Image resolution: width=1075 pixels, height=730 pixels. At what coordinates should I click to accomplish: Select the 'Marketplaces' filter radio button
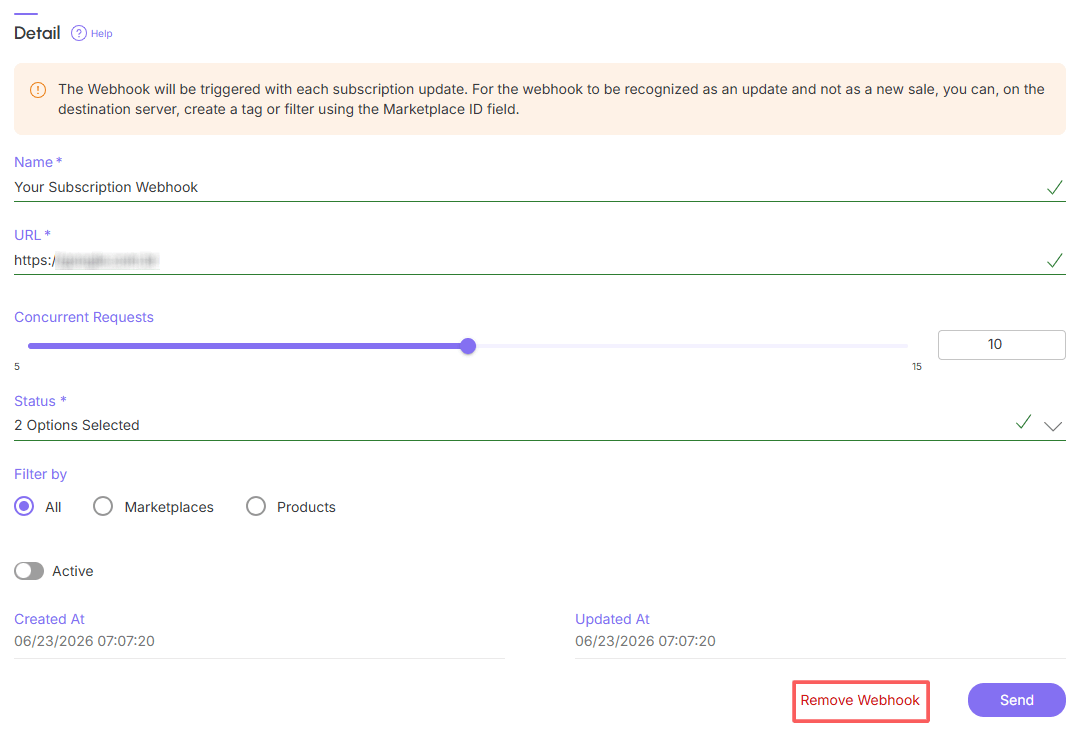click(103, 507)
